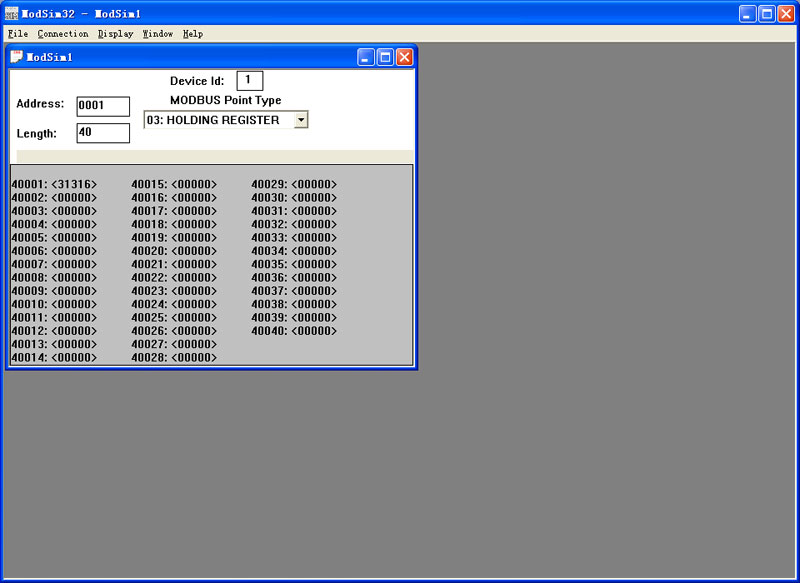800x583 pixels.
Task: Click the Device Id input field
Action: [x=249, y=81]
